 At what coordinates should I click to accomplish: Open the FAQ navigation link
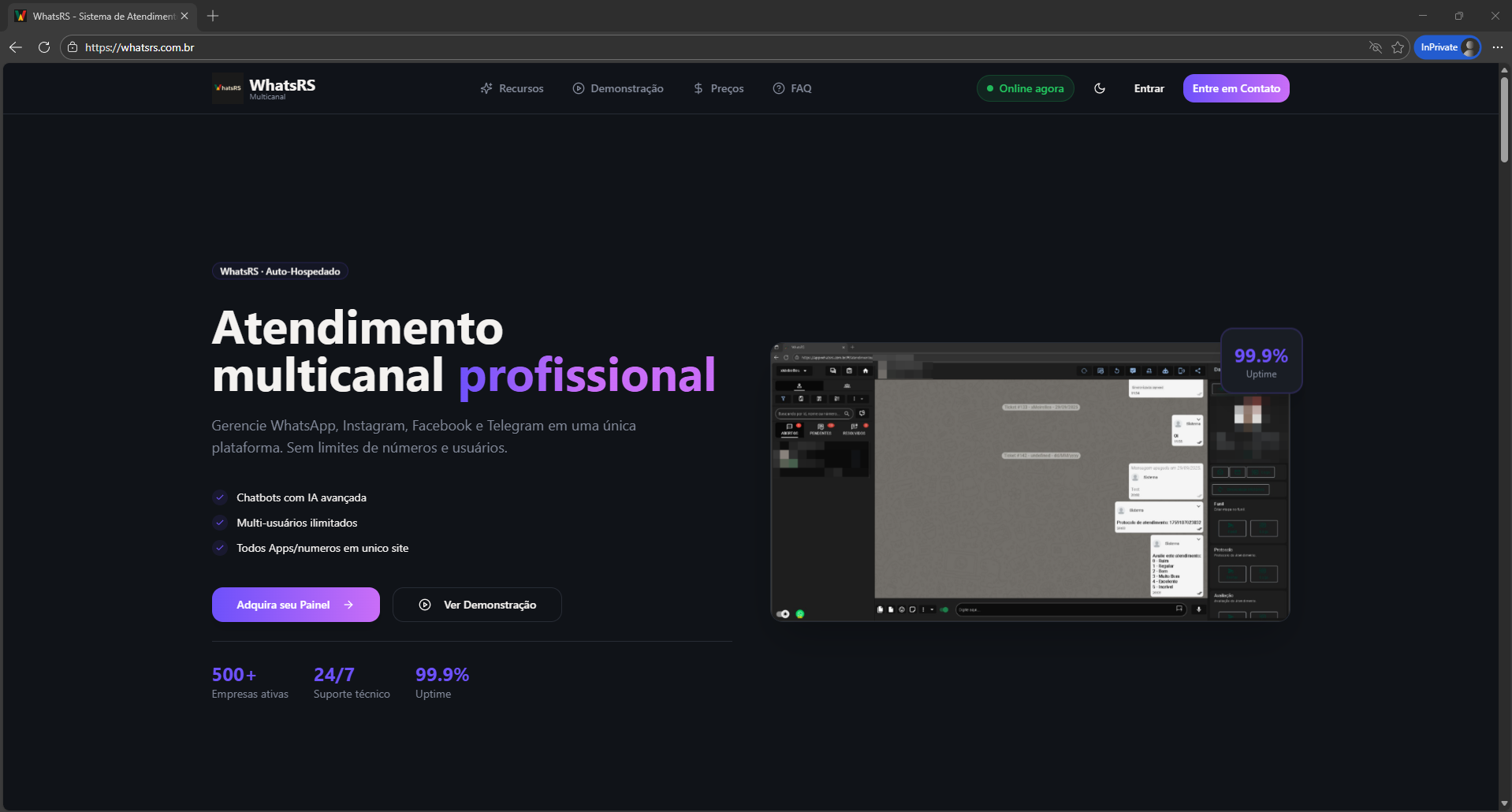pos(791,88)
